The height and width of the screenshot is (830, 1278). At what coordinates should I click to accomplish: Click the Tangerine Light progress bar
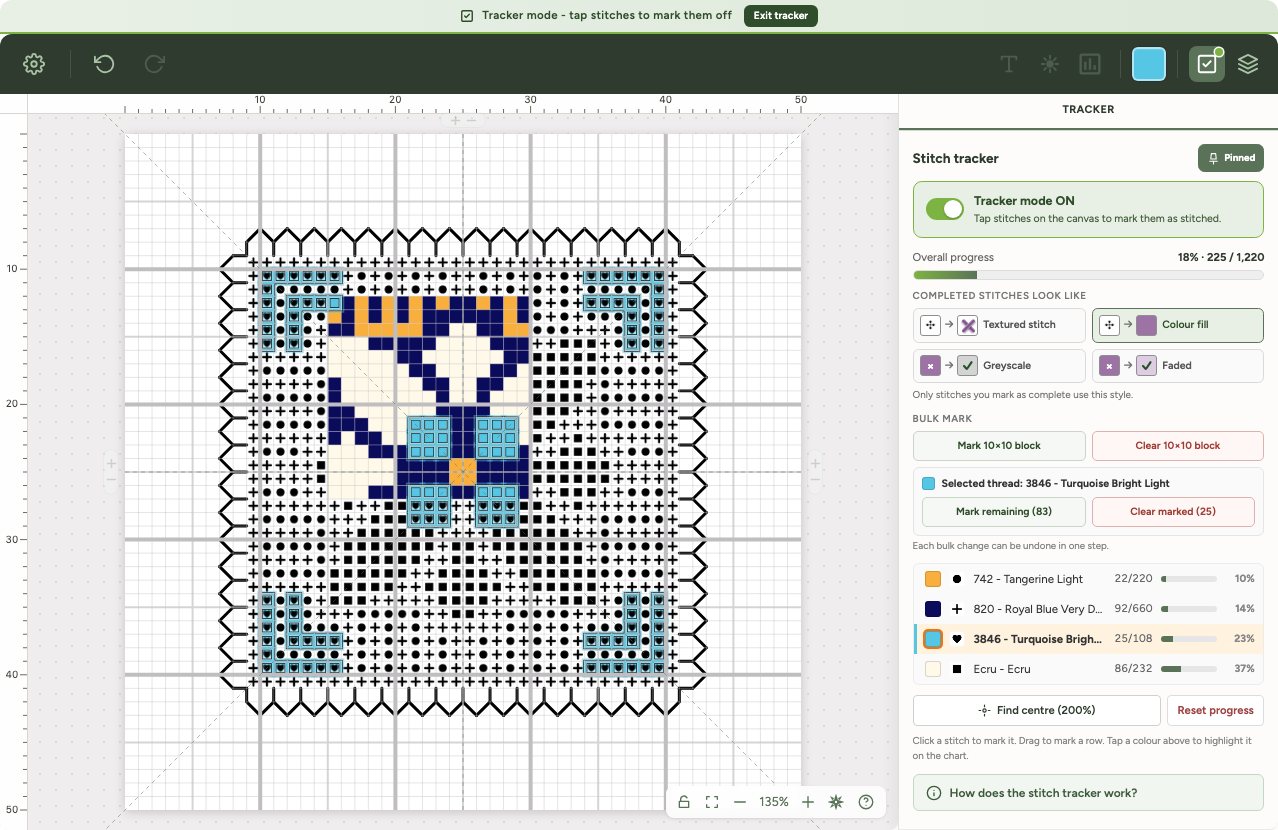1188,579
